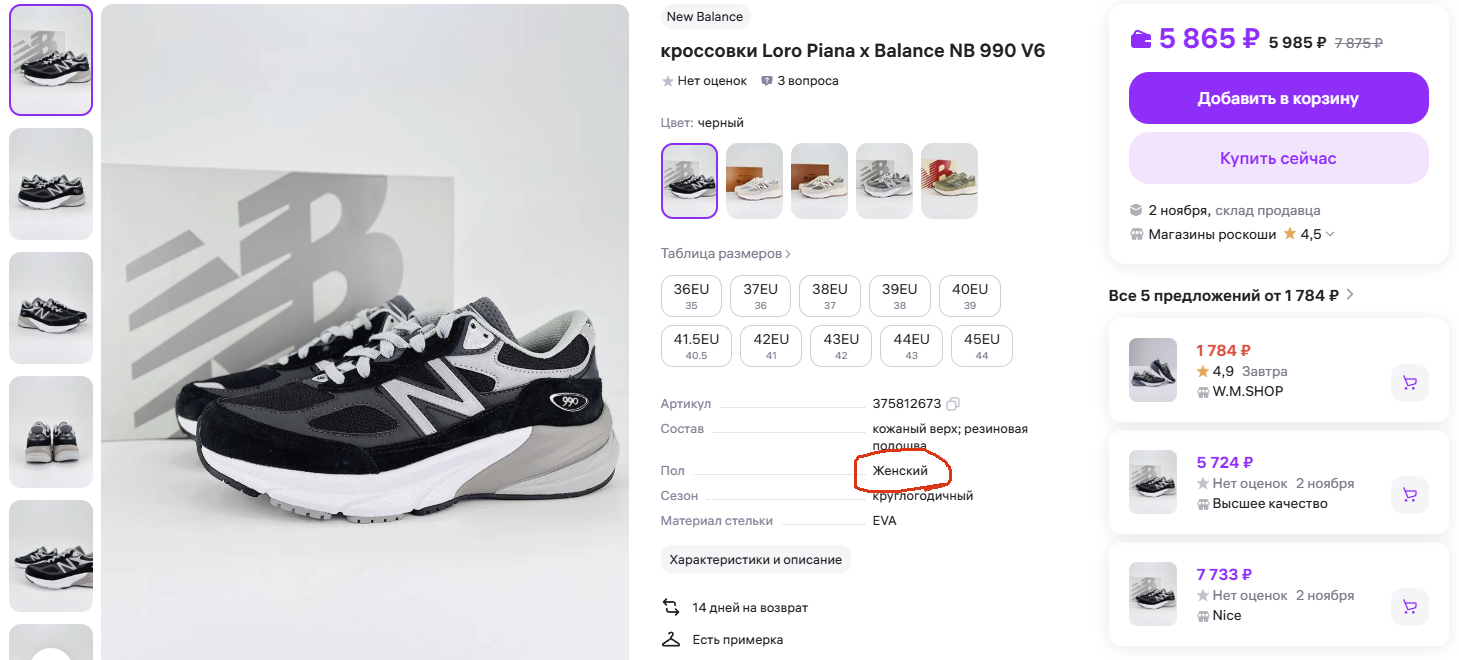Click the 14 дней на возврат icon
The height and width of the screenshot is (660, 1459).
pyautogui.click(x=670, y=607)
